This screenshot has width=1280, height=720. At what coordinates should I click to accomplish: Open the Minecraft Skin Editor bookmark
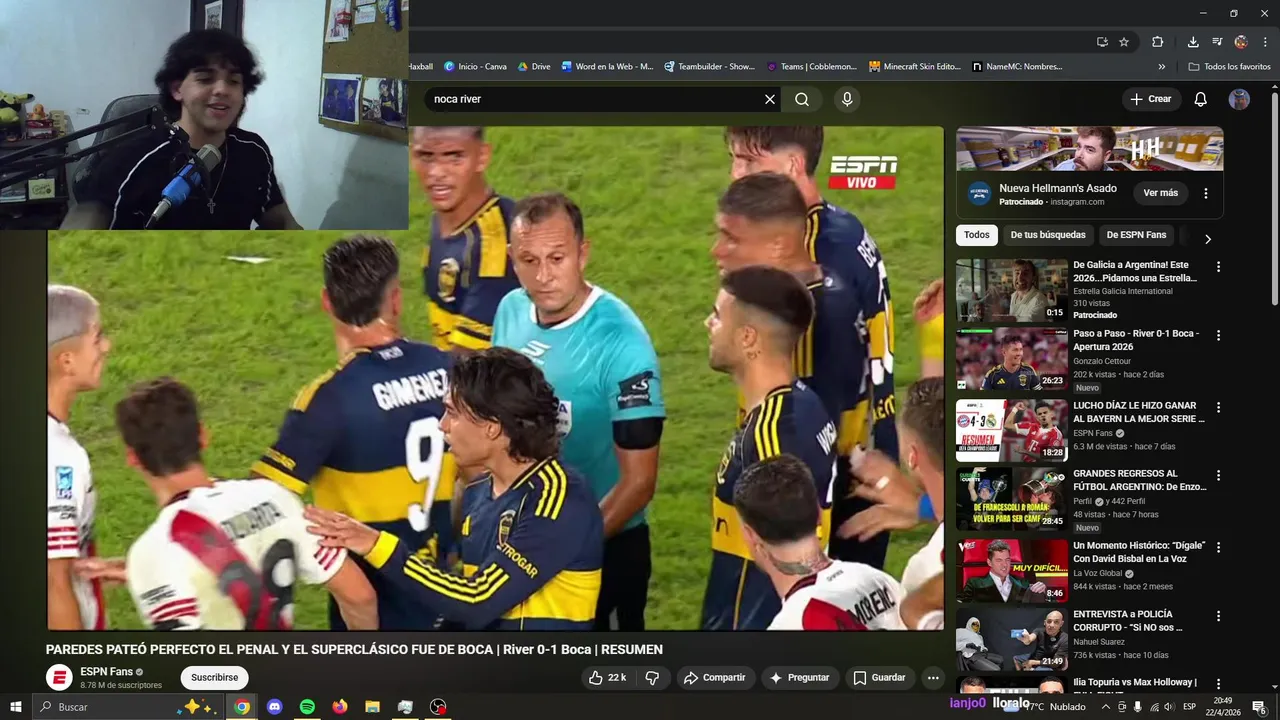click(x=915, y=66)
